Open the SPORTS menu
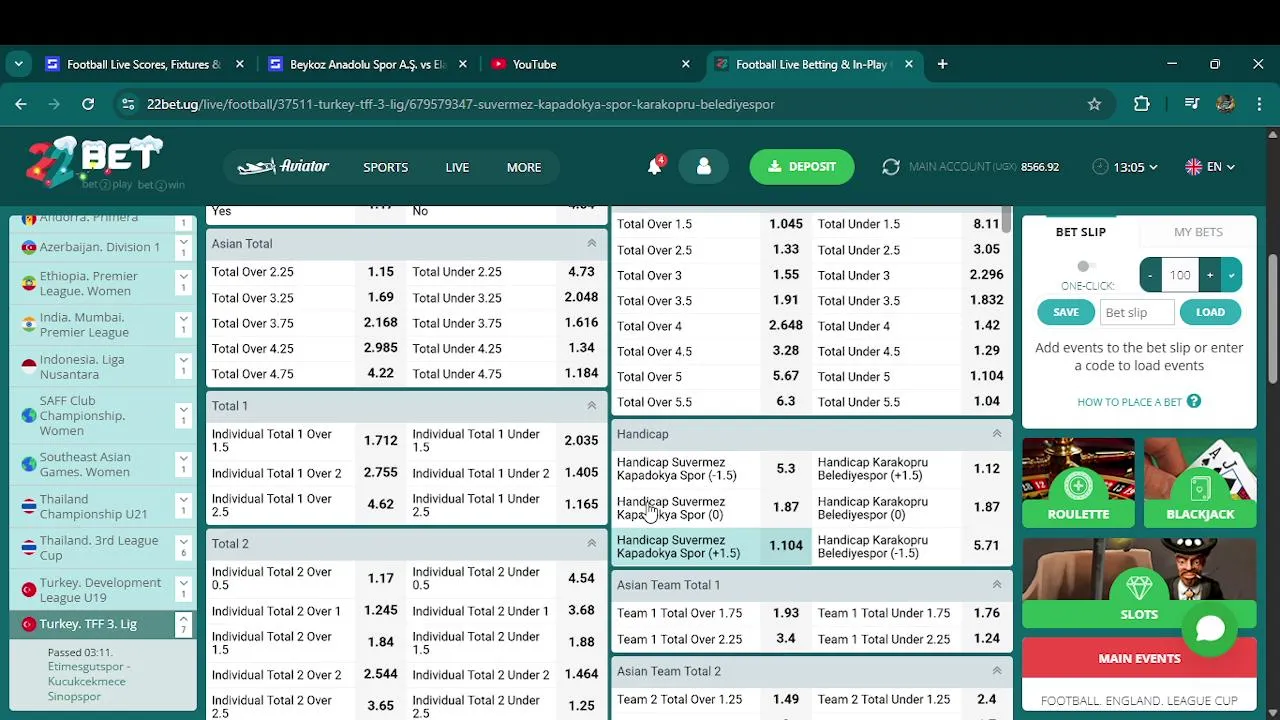Image resolution: width=1280 pixels, height=720 pixels. 385,167
